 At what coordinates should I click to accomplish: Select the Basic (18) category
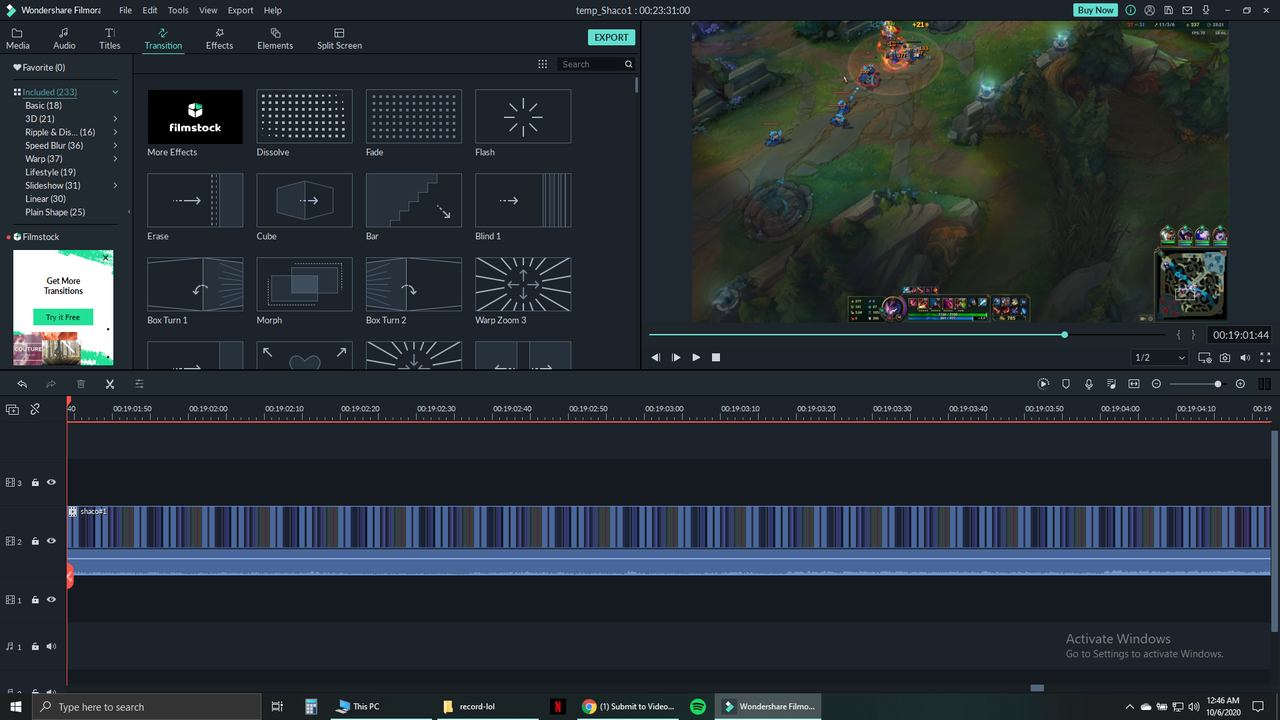coord(43,105)
